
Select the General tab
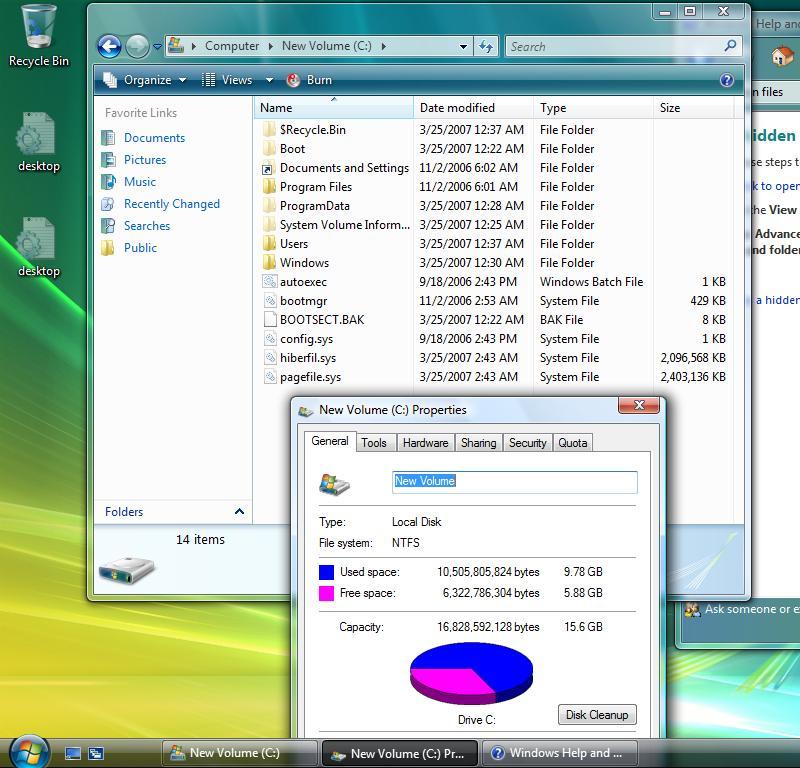coord(330,441)
